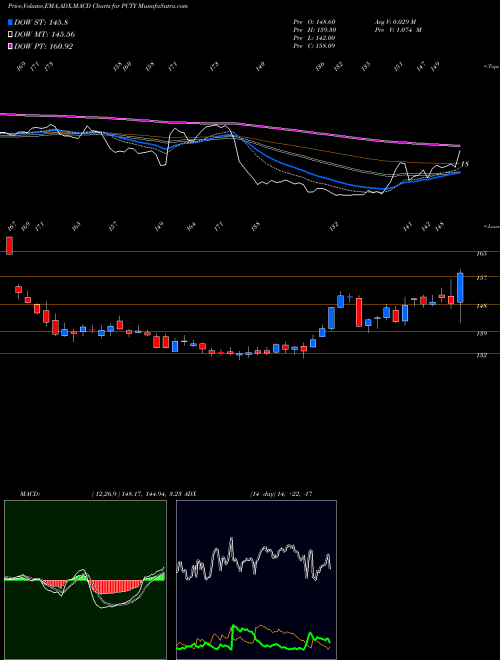Viewport: 500px width, 660px height.
Task: Click the 'Avg V: 0.929 M' text
Action: (x=395, y=22)
